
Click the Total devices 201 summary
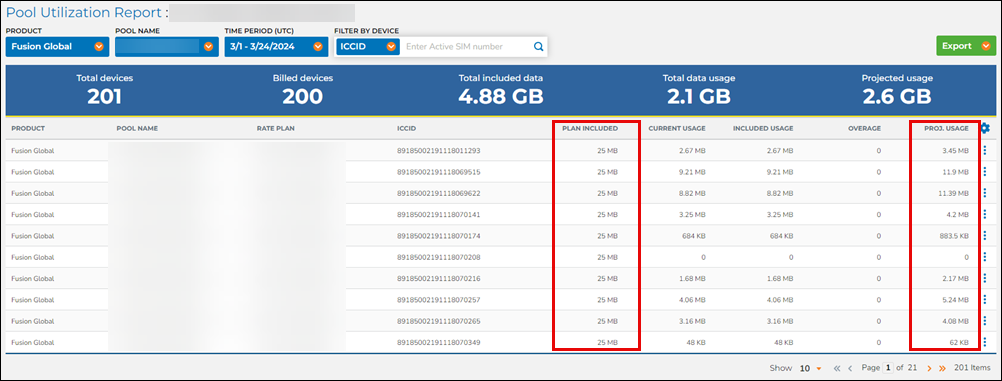(105, 90)
